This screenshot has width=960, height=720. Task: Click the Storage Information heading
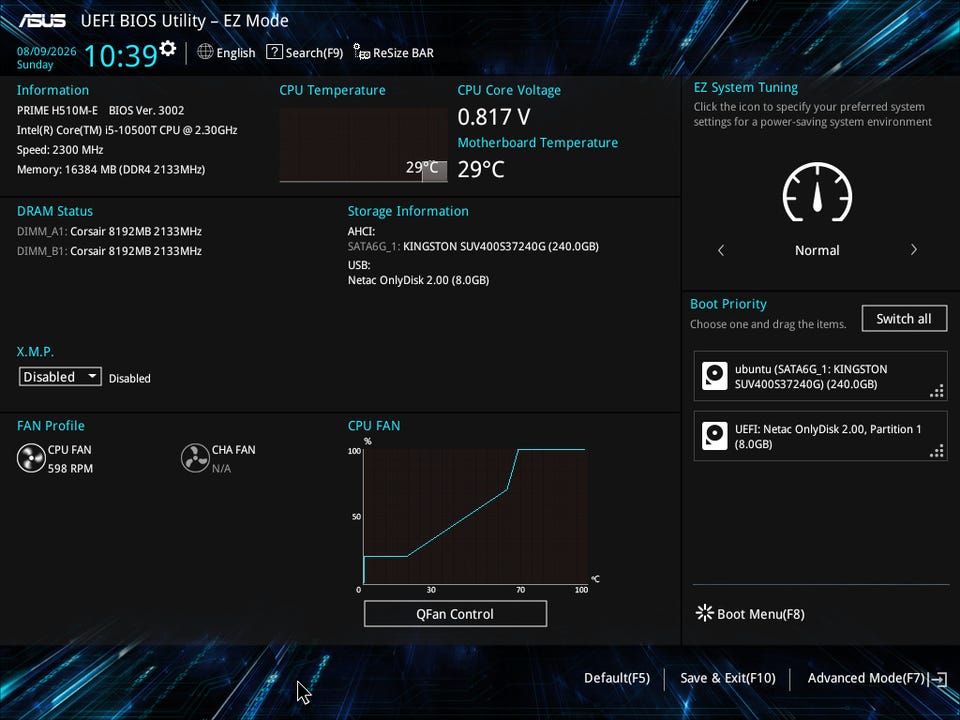pos(408,211)
